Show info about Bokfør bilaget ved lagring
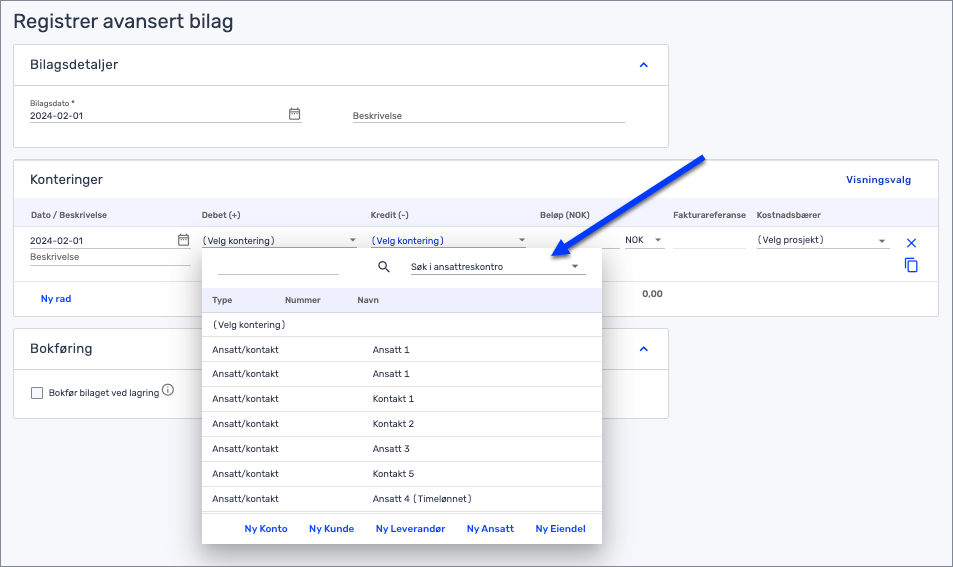The width and height of the screenshot is (953, 567). tap(168, 390)
